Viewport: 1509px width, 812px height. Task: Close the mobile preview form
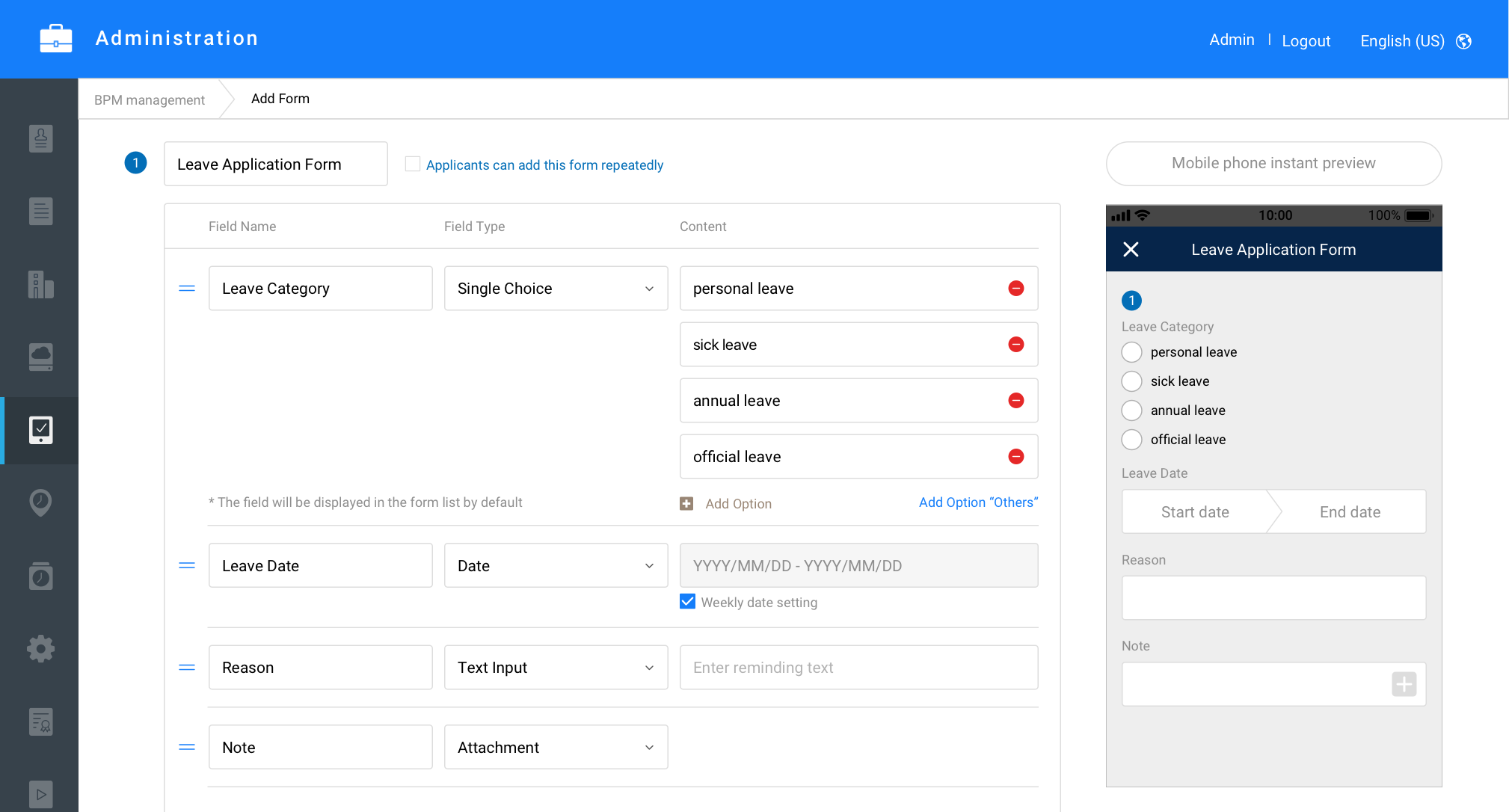tap(1131, 250)
